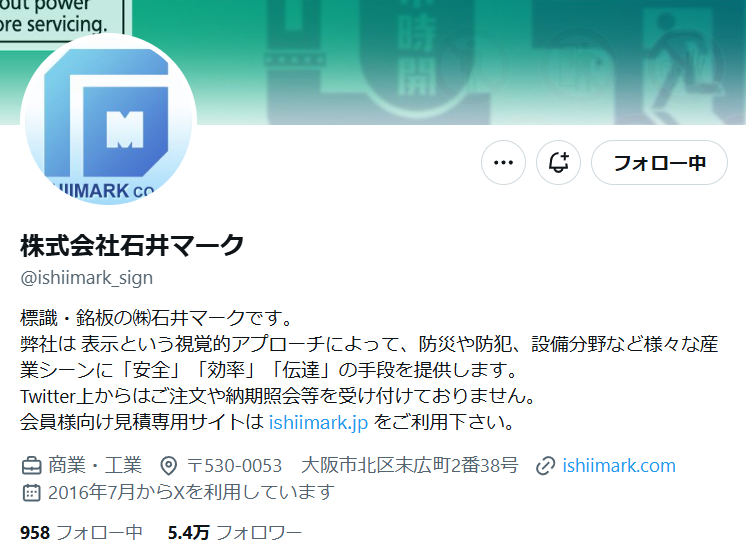
Task: Turn on post notifications with bell icon
Action: (559, 163)
